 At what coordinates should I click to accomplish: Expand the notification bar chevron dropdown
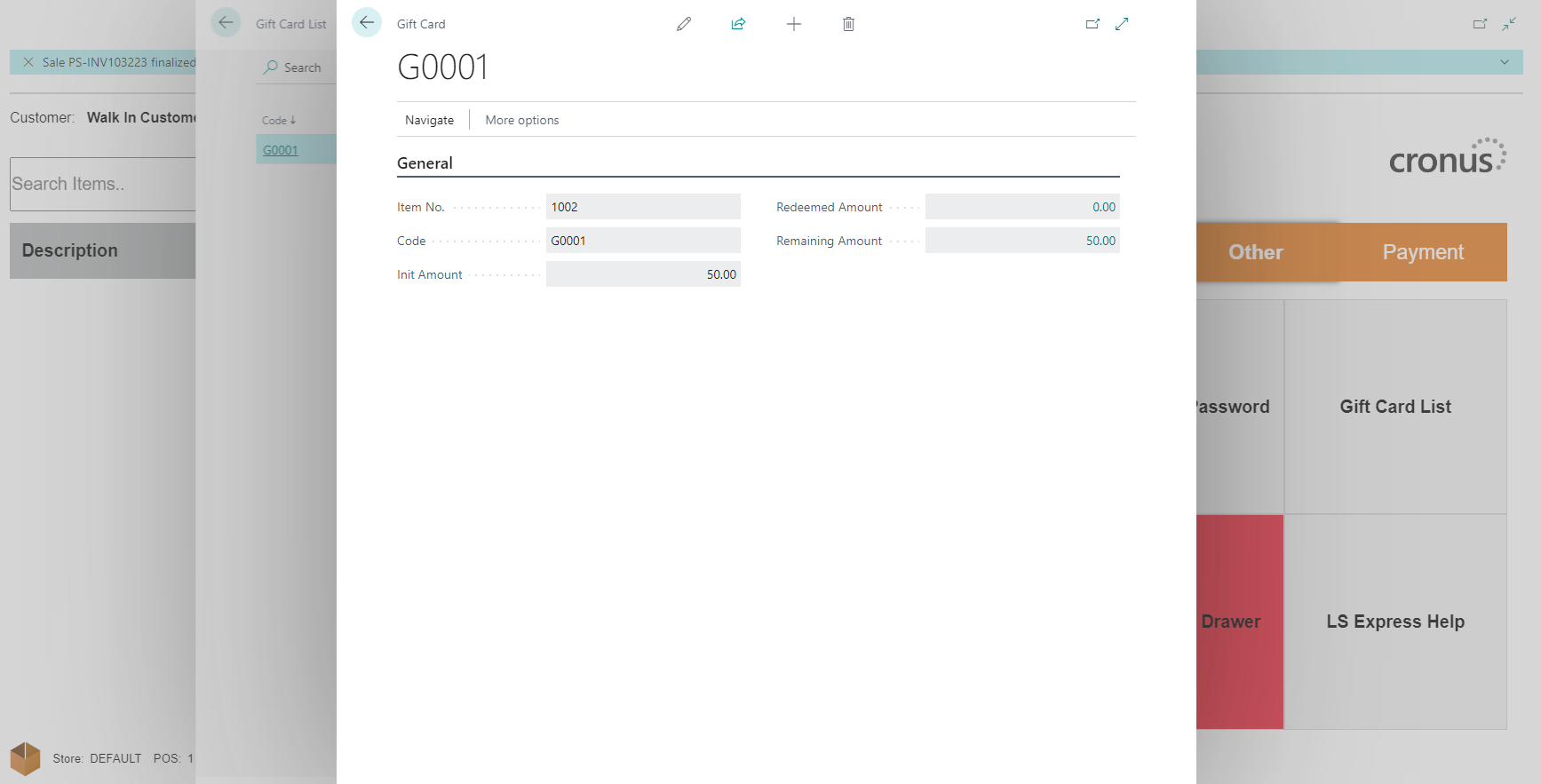1504,62
